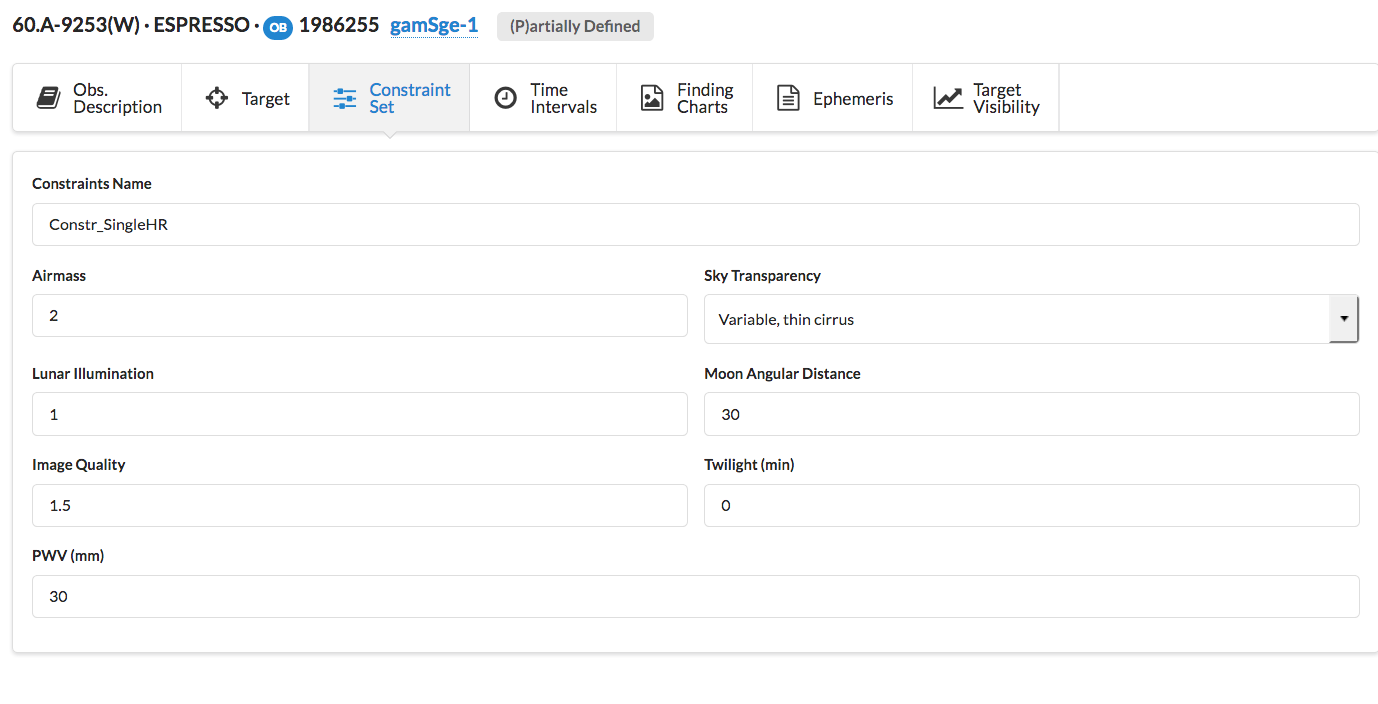The width and height of the screenshot is (1378, 704).
Task: Click the book icon for Obs. Description
Action: (48, 98)
